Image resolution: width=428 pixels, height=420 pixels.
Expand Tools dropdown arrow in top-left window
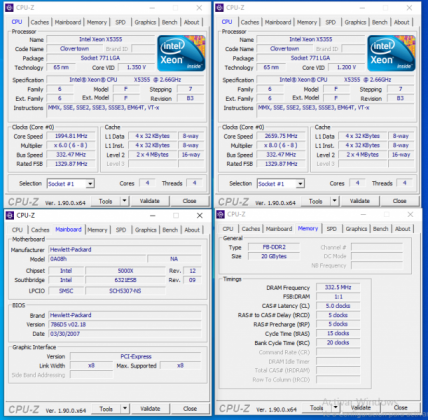(124, 201)
